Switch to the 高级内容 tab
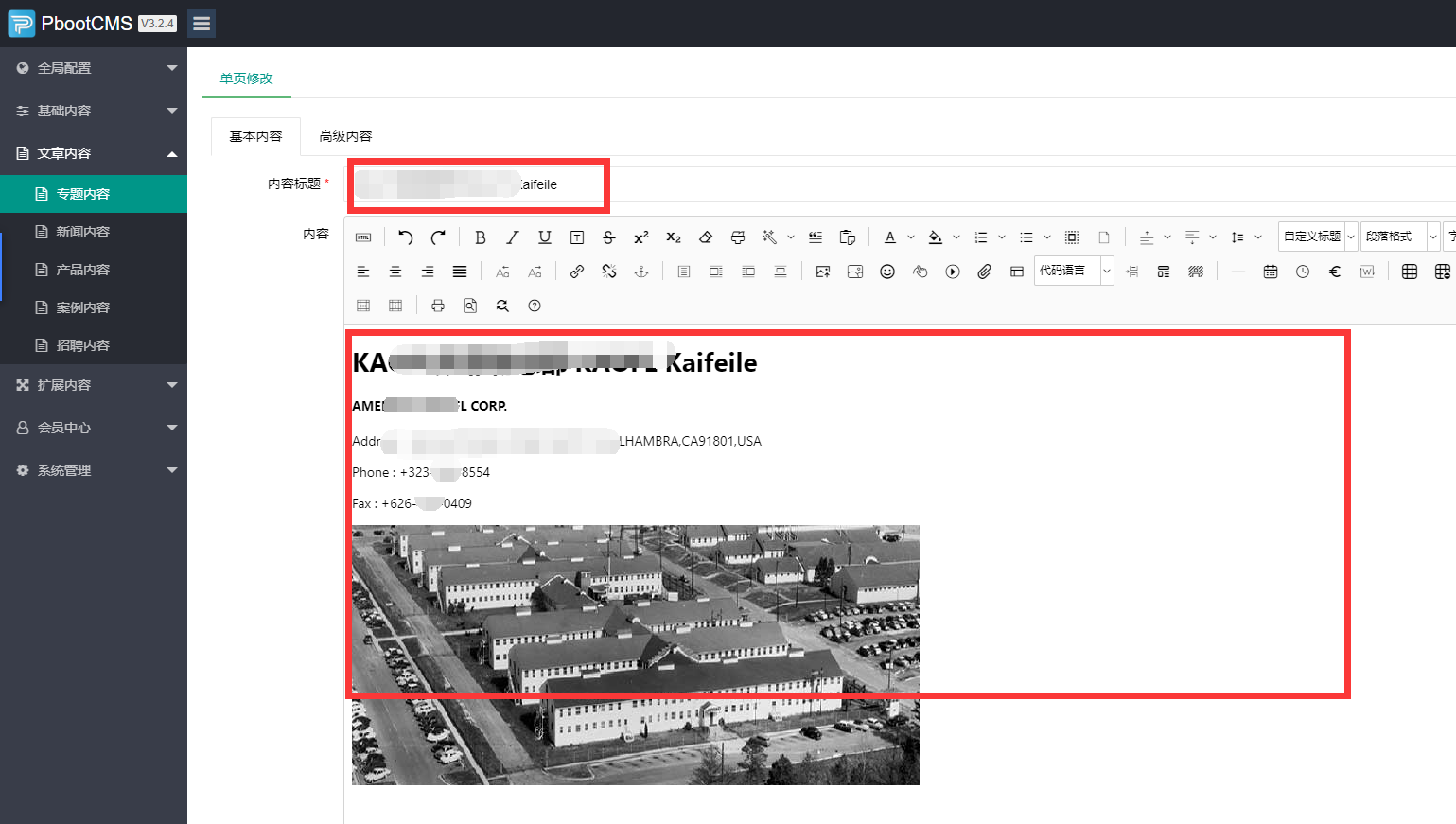Viewport: 1456px width, 824px height. 345,136
